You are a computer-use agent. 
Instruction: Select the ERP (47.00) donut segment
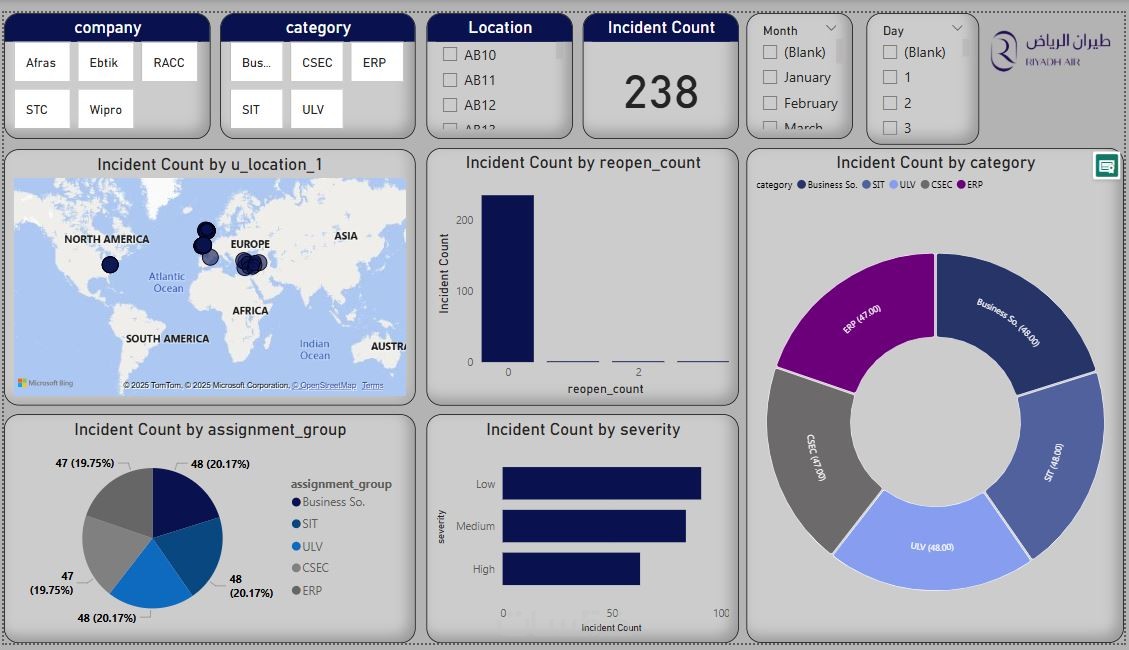pyautogui.click(x=869, y=317)
